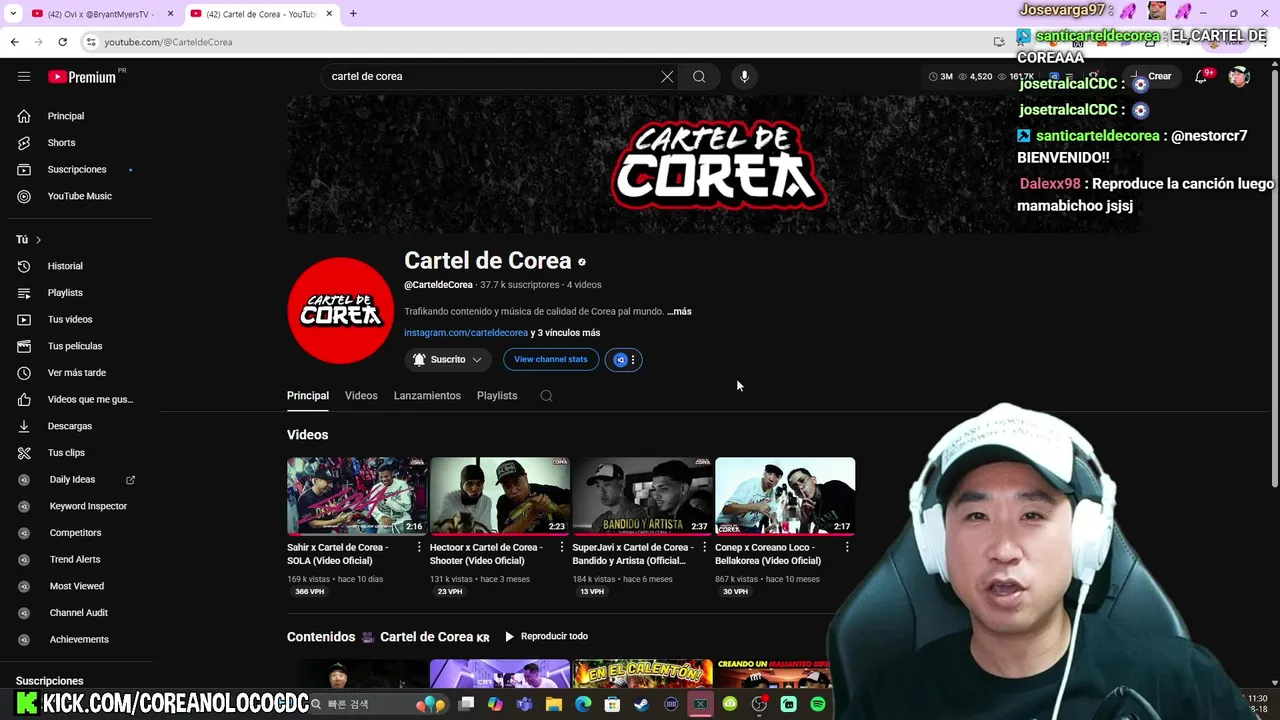Go to YouTube Premium home logo
This screenshot has width=1280, height=720.
point(82,76)
